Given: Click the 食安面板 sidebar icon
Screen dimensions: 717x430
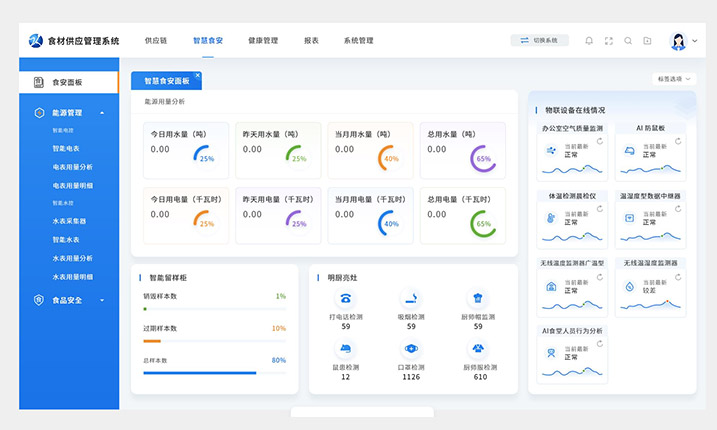Looking at the screenshot, I should [38, 82].
